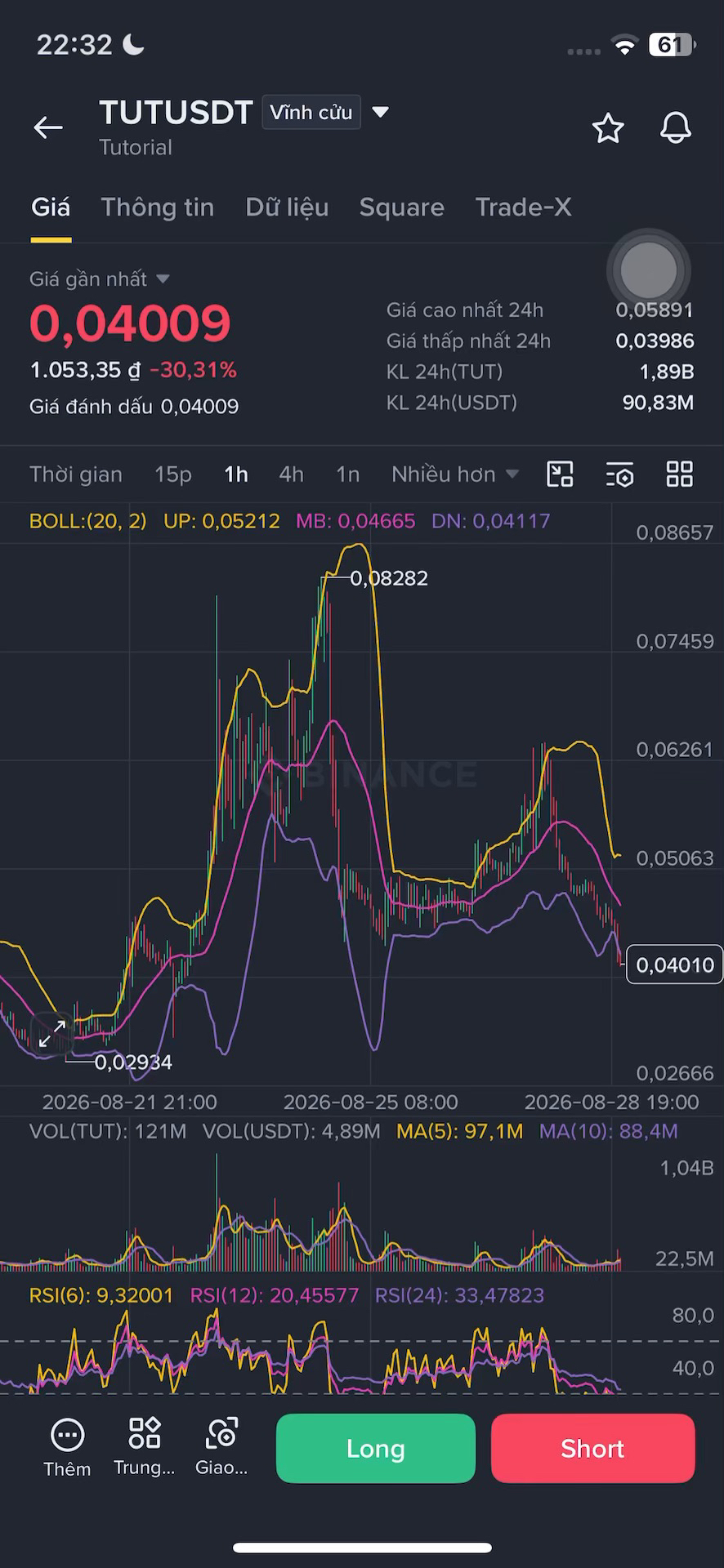Tap MA(10): 88,4M volume average
The height and width of the screenshot is (1568, 724).
[x=609, y=1131]
